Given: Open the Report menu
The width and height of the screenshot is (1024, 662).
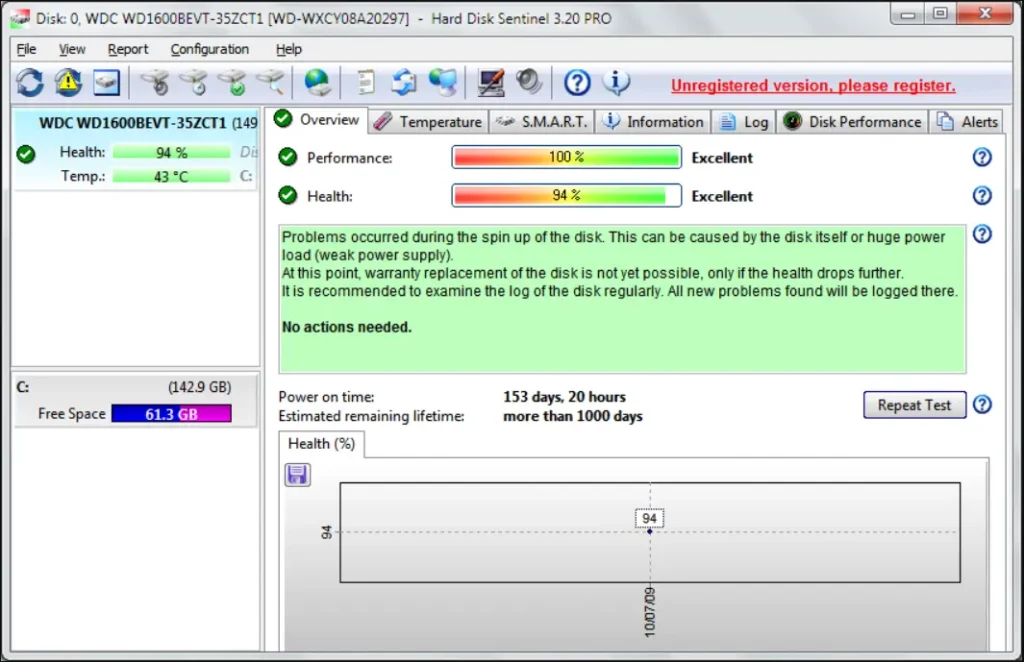Looking at the screenshot, I should [128, 49].
